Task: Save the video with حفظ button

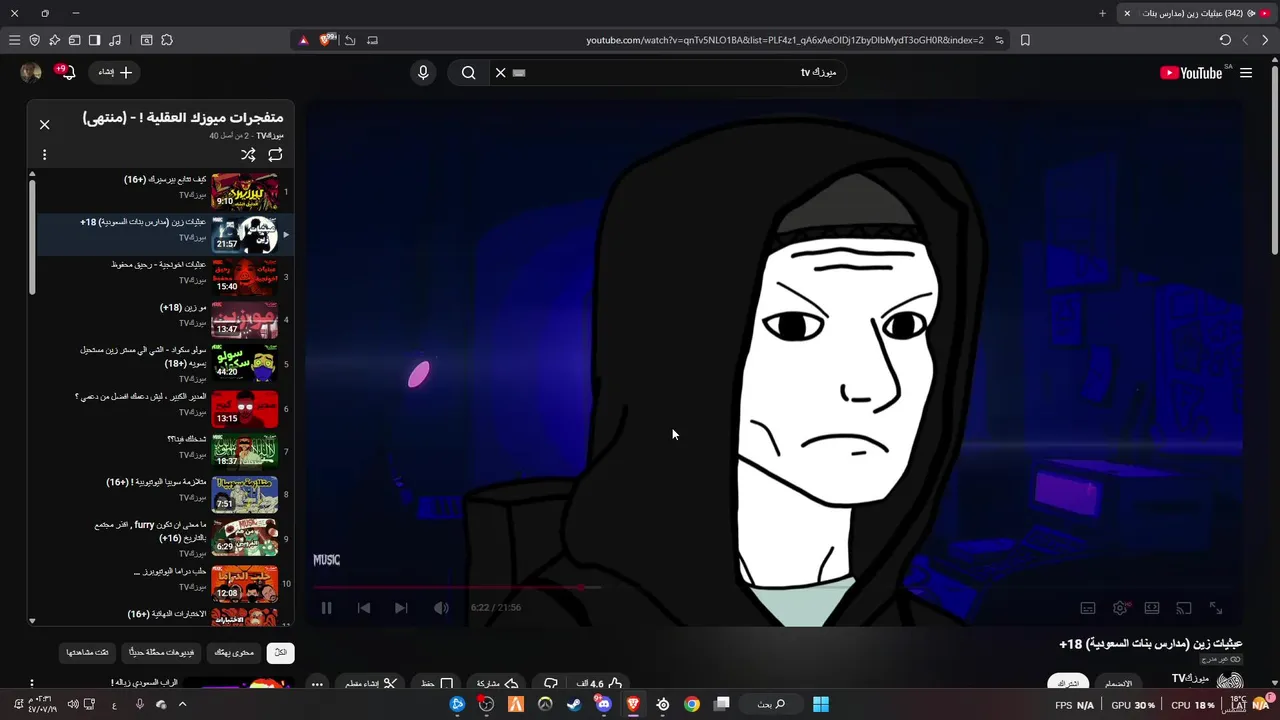Action: pyautogui.click(x=437, y=684)
